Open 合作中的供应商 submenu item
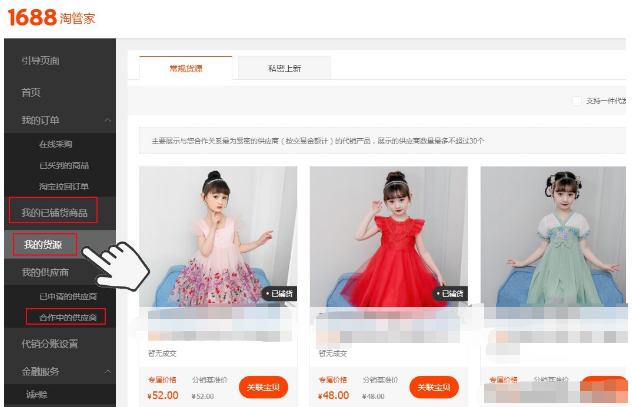This screenshot has height=407, width=632. point(66,317)
